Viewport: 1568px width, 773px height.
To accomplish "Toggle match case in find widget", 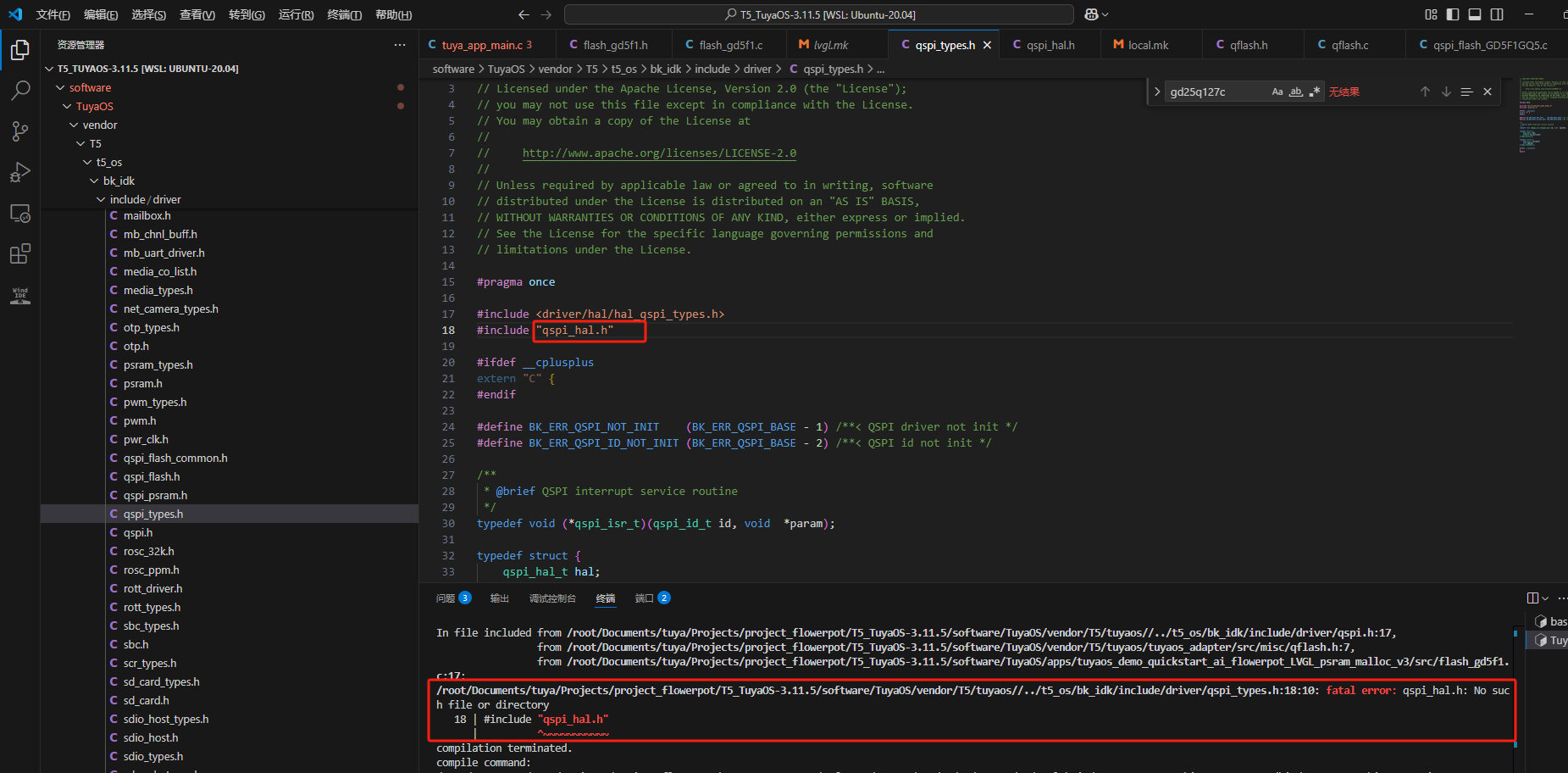I will 1277,92.
